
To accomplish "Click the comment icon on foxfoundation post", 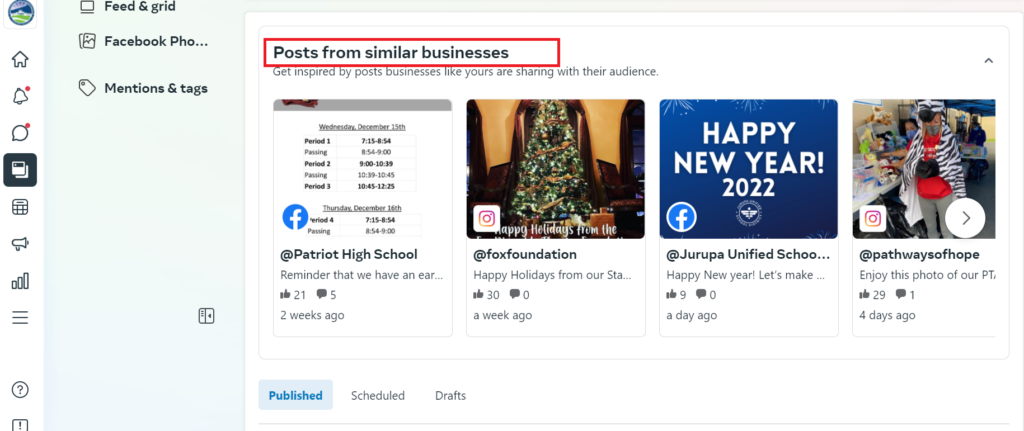I will [515, 295].
